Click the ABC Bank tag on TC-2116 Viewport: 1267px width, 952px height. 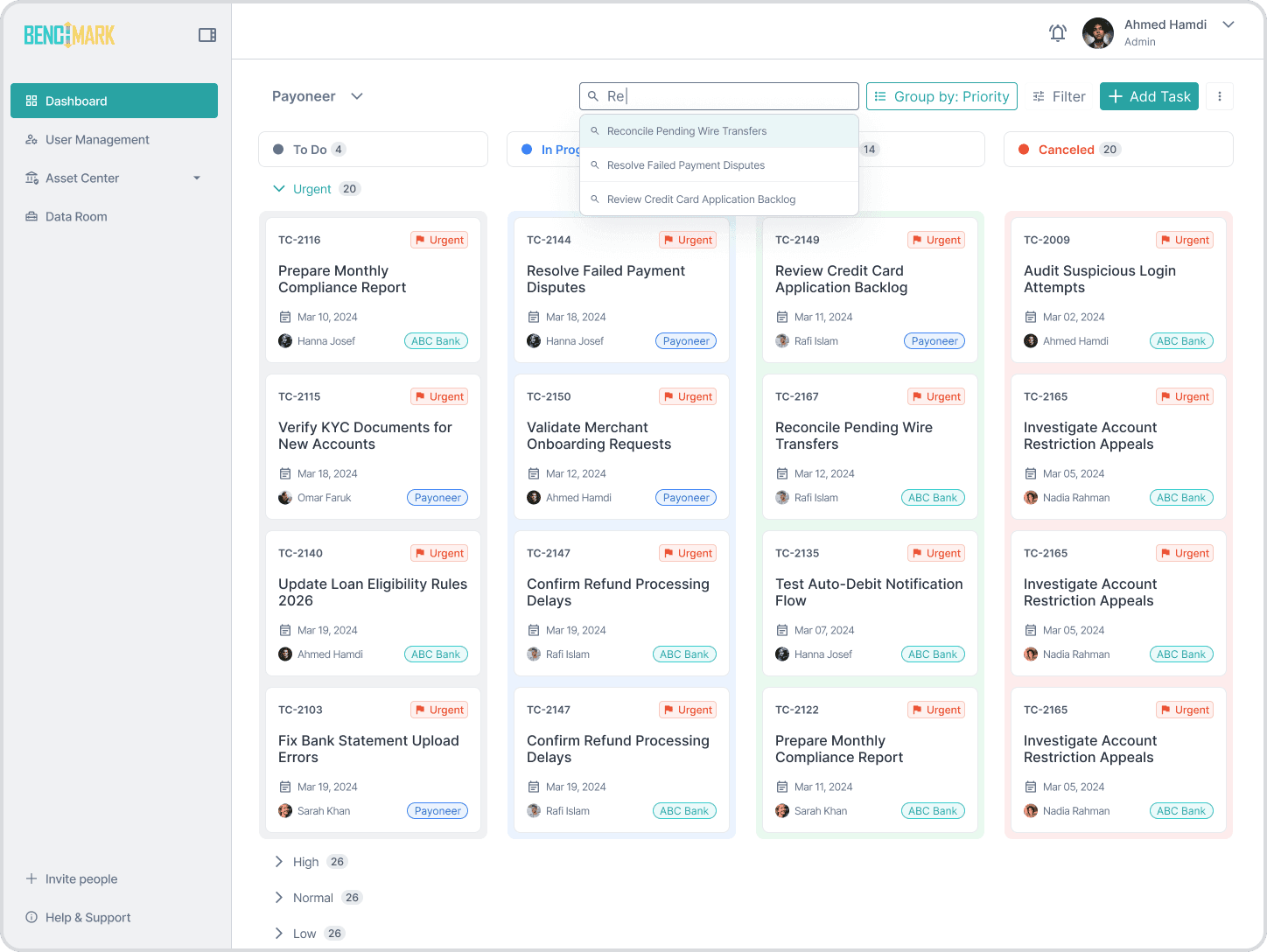click(436, 341)
